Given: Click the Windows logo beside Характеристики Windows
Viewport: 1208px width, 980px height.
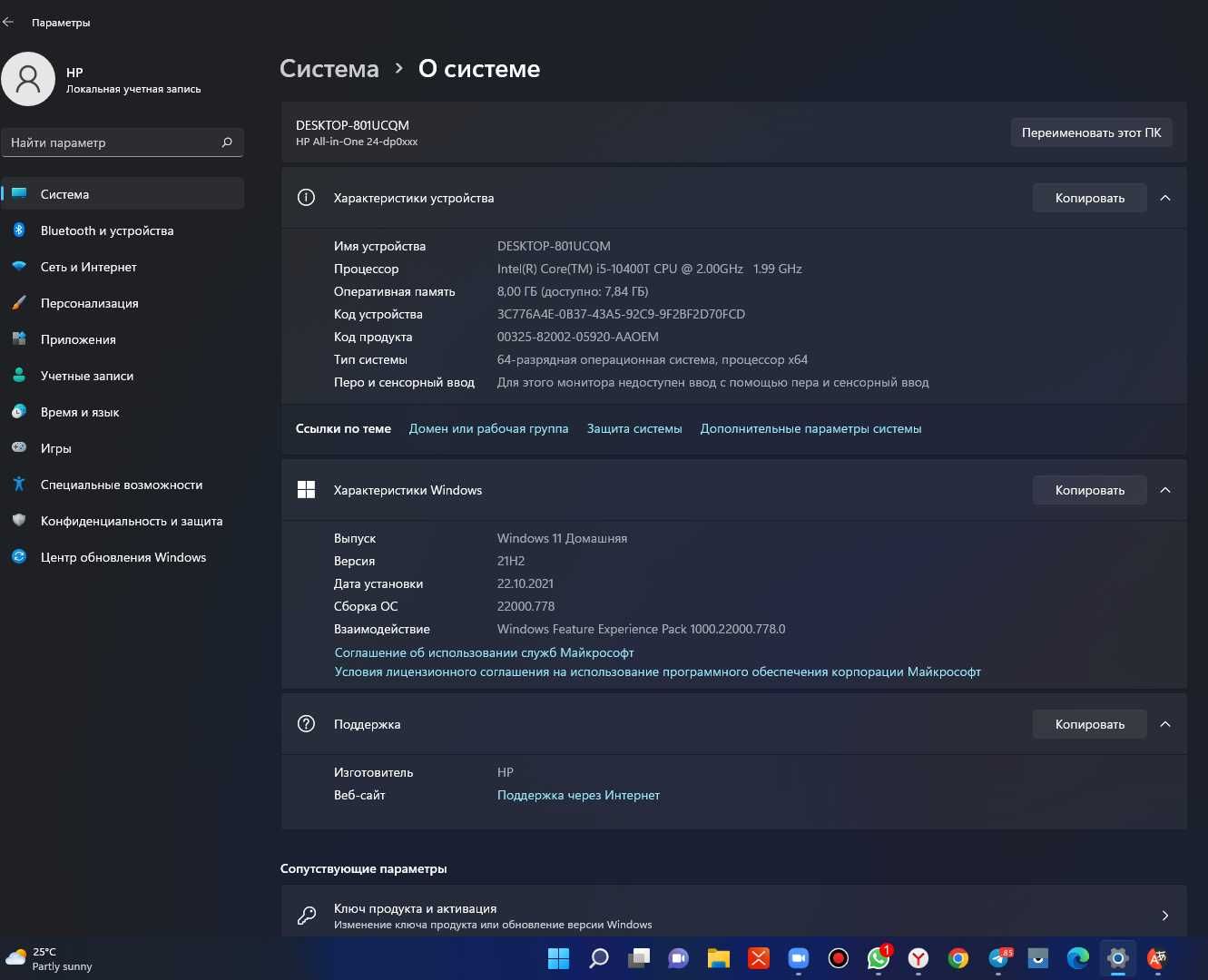Looking at the screenshot, I should pos(306,490).
